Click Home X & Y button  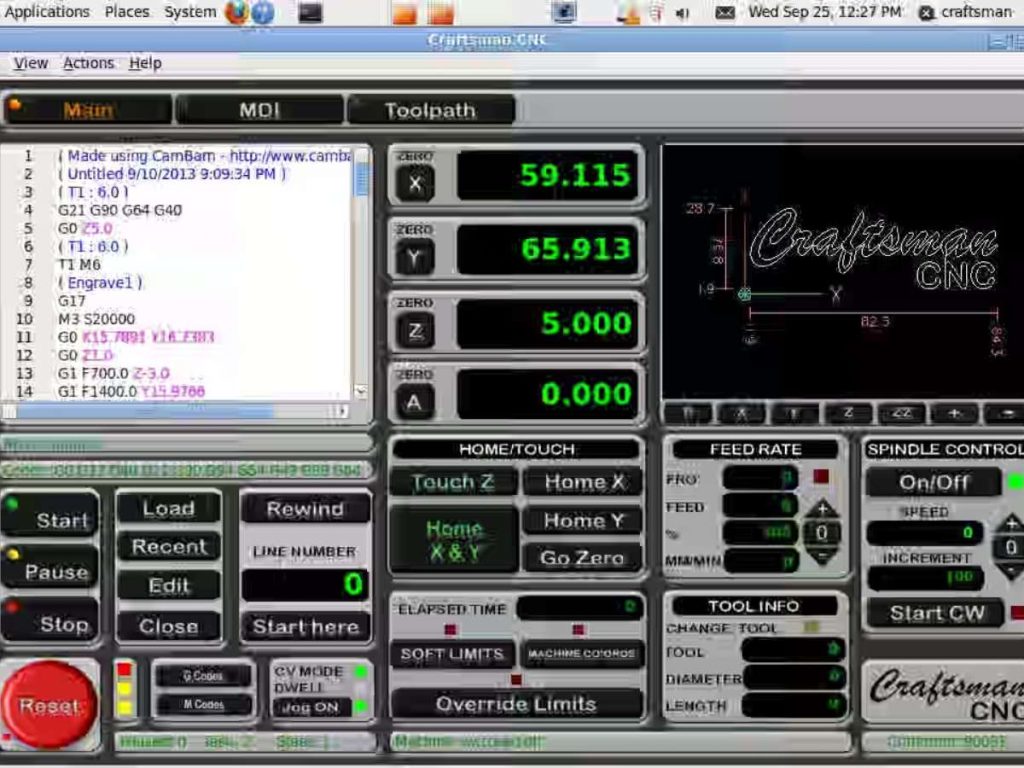pyautogui.click(x=453, y=540)
